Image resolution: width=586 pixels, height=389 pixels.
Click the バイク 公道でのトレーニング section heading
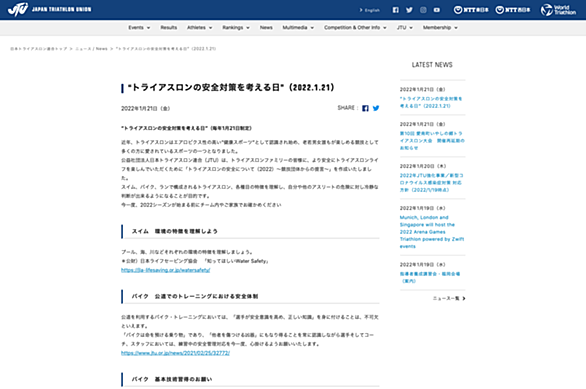pos(195,296)
